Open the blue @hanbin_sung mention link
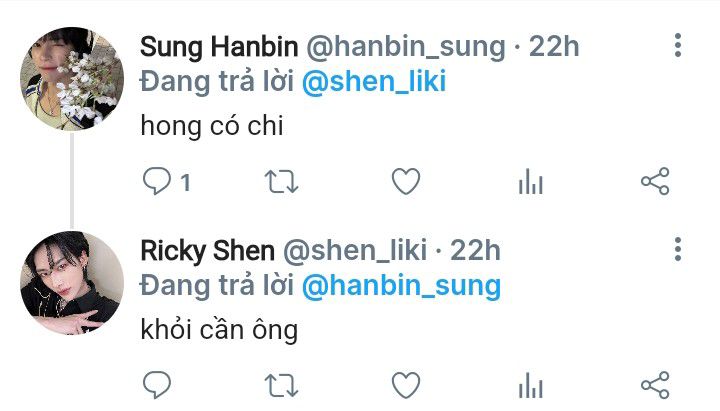Screen dimensions: 720x411 pyautogui.click(x=401, y=286)
